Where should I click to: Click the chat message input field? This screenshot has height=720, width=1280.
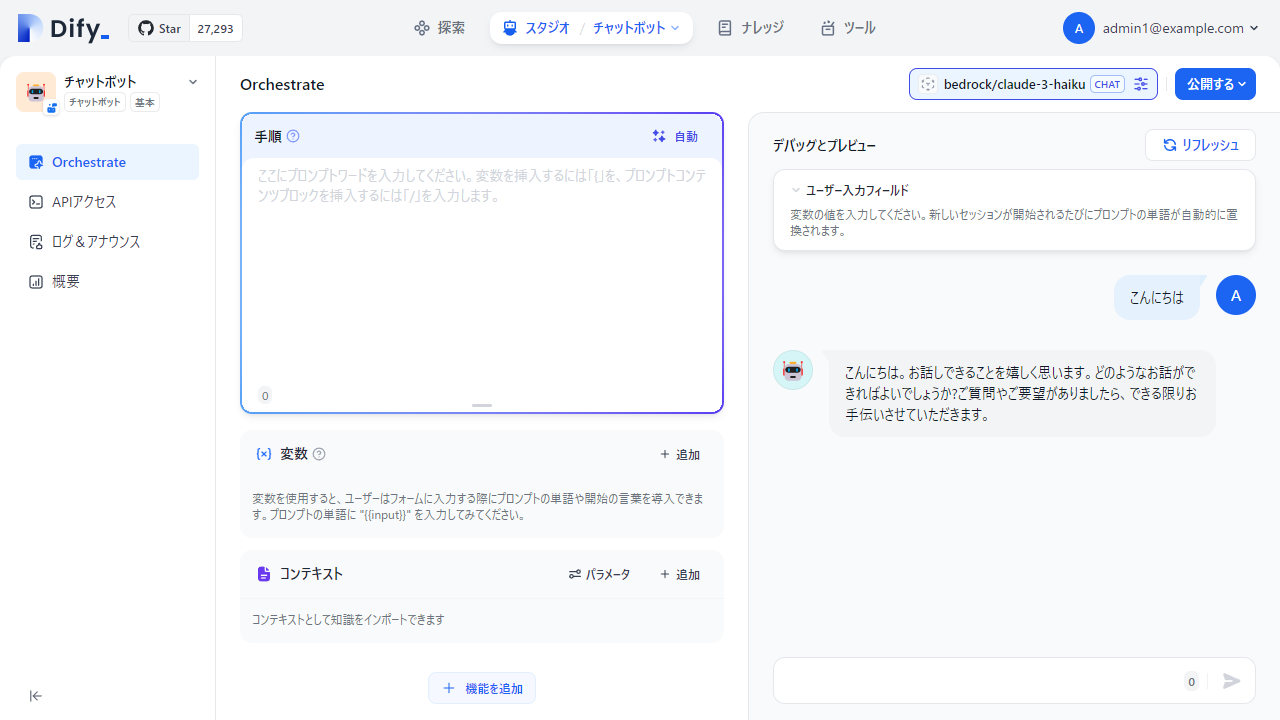[980, 680]
